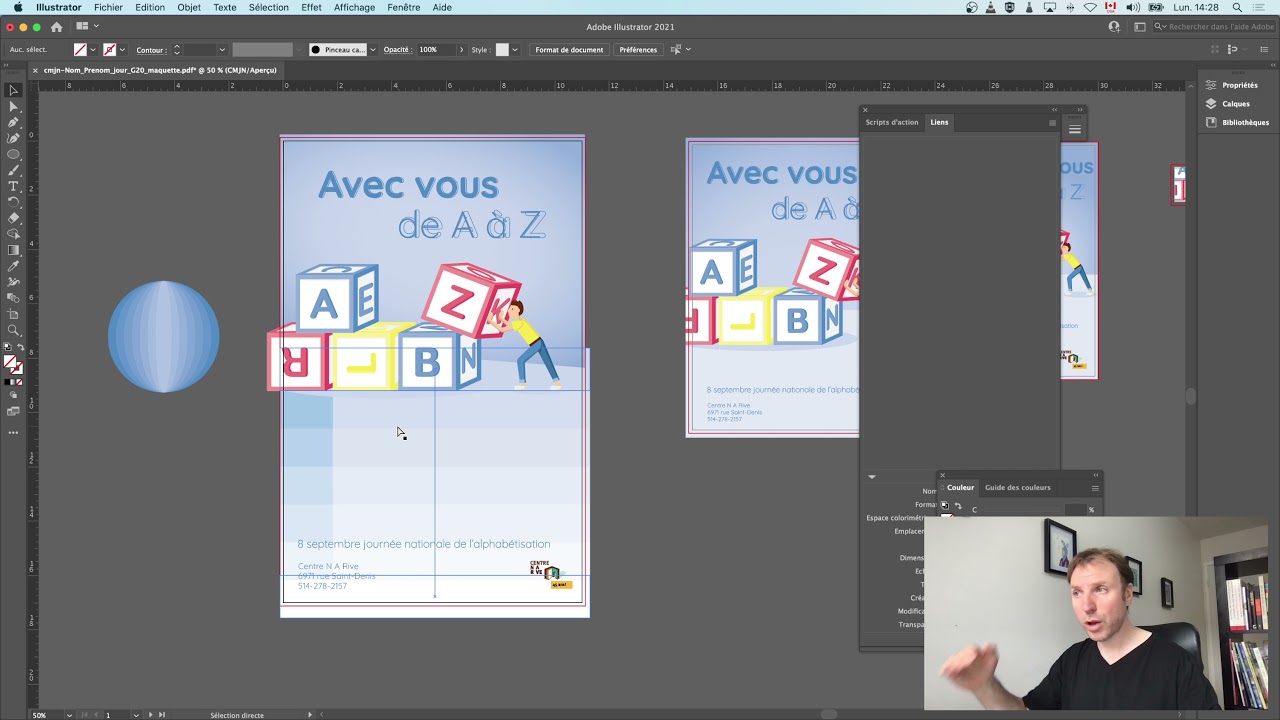Open the Edit Toolbar ellipsis
Screen dimensions: 1280x720
[13, 432]
